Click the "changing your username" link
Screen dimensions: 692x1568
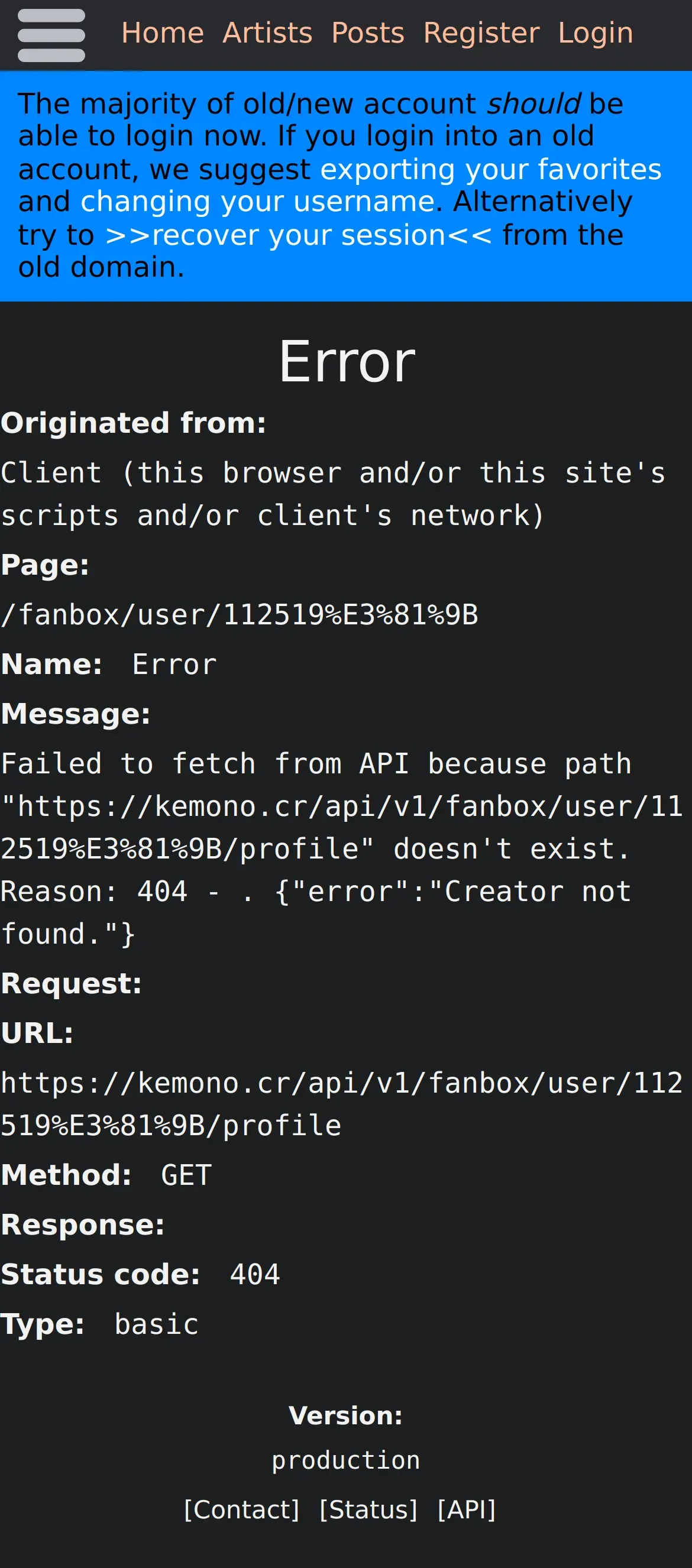(261, 202)
